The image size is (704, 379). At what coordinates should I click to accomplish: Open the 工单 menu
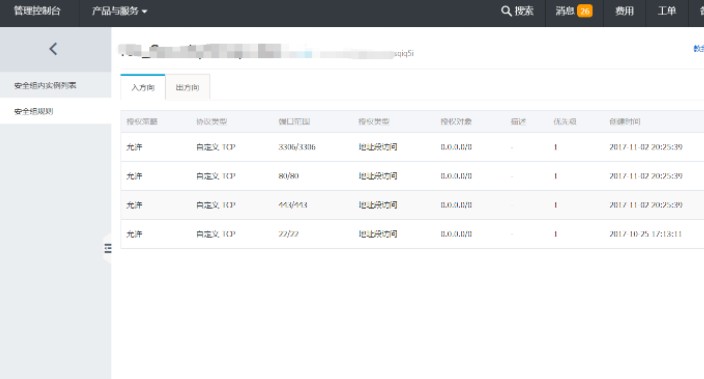(x=667, y=11)
